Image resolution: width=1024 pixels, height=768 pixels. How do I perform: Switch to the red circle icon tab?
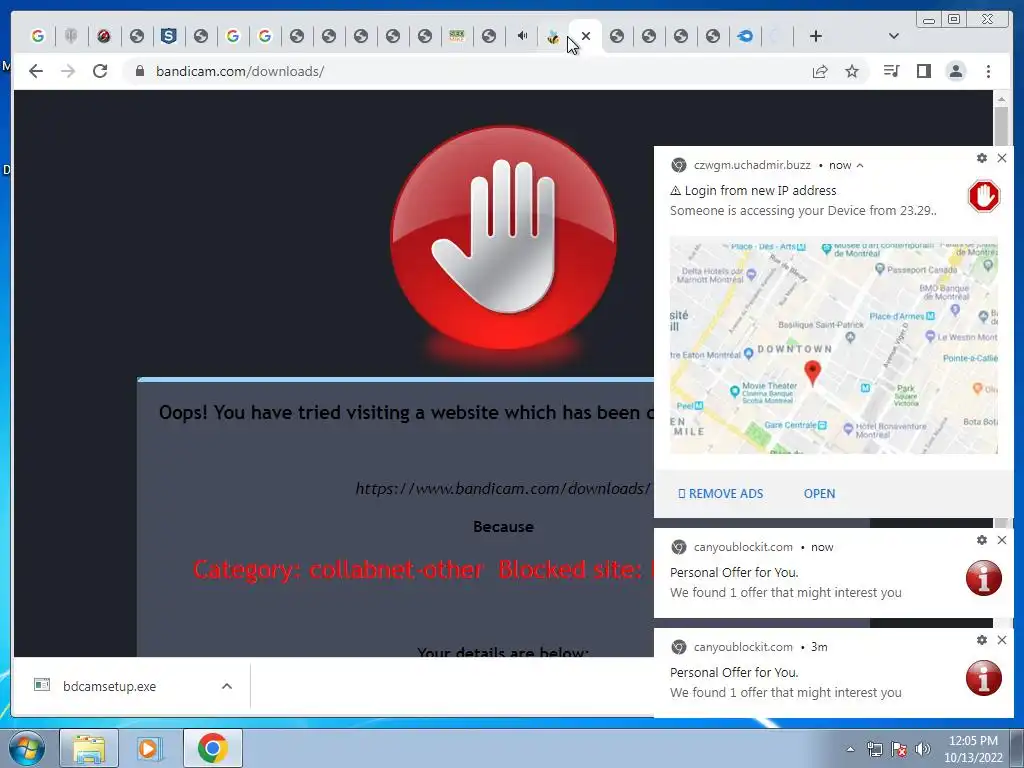point(104,37)
